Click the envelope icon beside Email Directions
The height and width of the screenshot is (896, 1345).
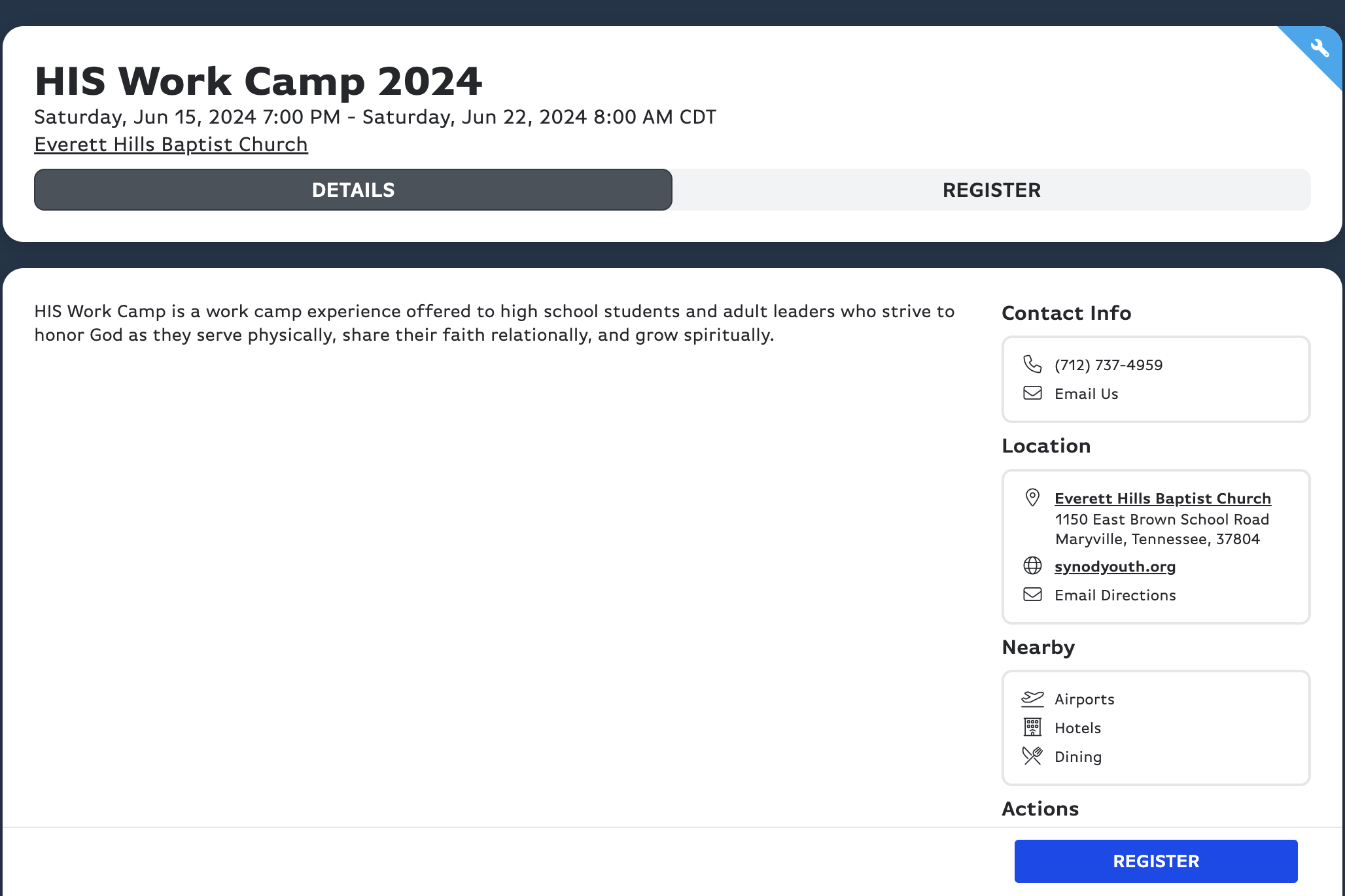[x=1032, y=594]
